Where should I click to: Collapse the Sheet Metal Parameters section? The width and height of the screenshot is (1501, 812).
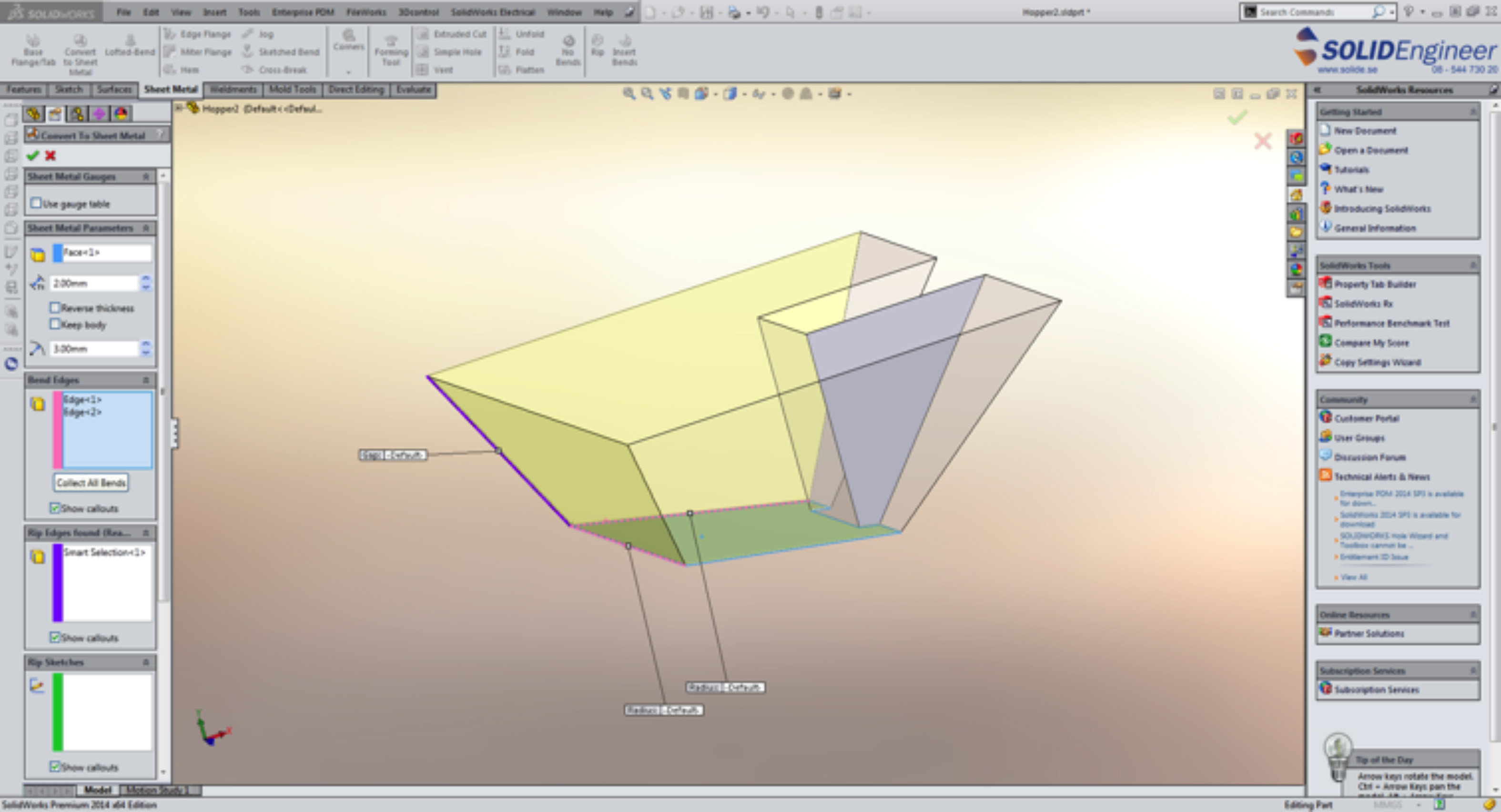click(x=146, y=228)
